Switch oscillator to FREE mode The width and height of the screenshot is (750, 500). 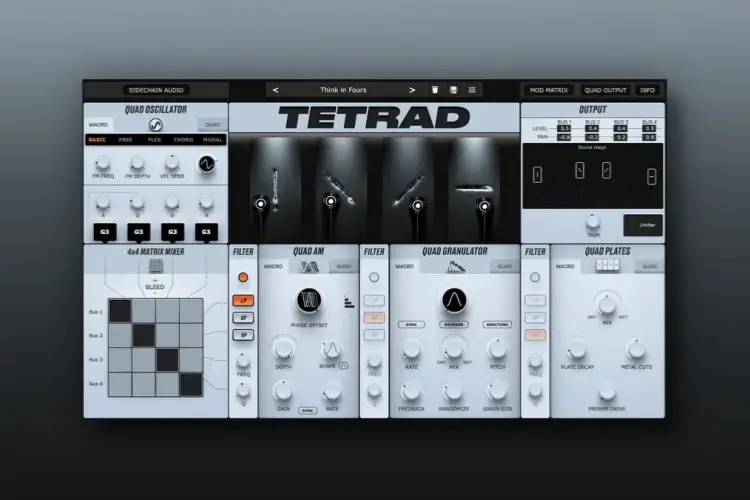pyautogui.click(x=125, y=140)
